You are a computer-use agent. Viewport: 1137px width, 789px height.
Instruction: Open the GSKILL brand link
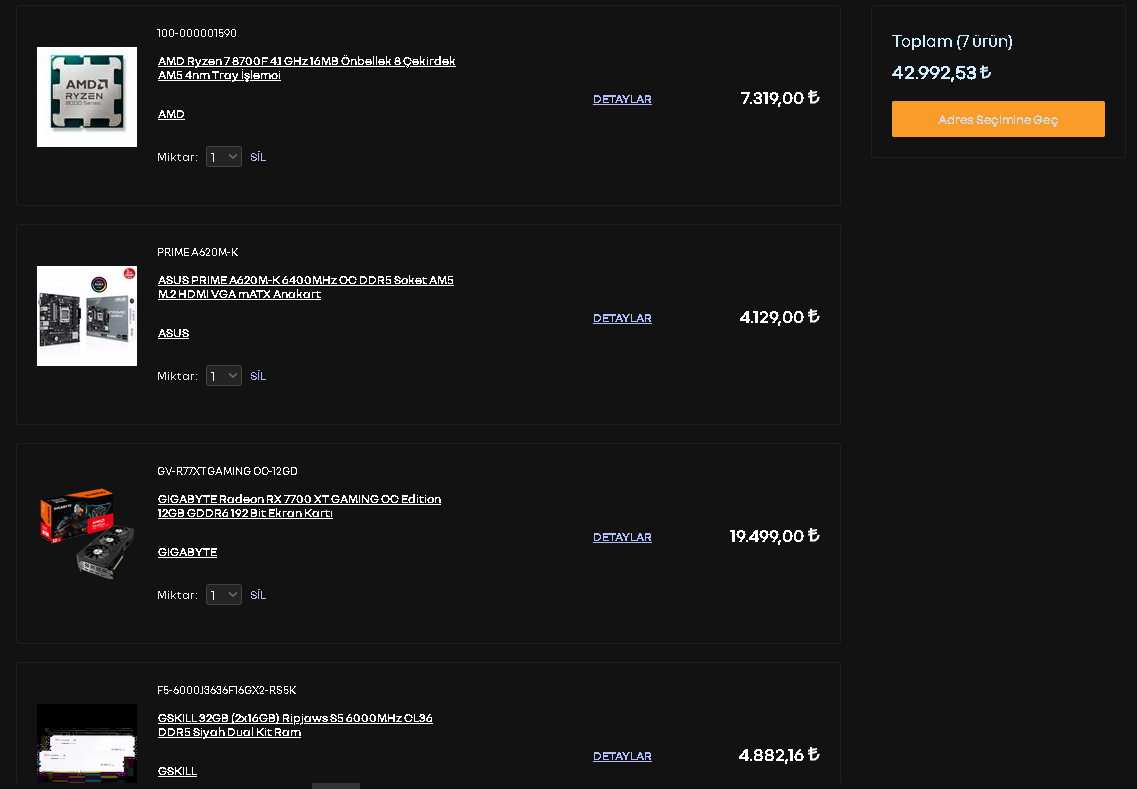click(x=177, y=772)
